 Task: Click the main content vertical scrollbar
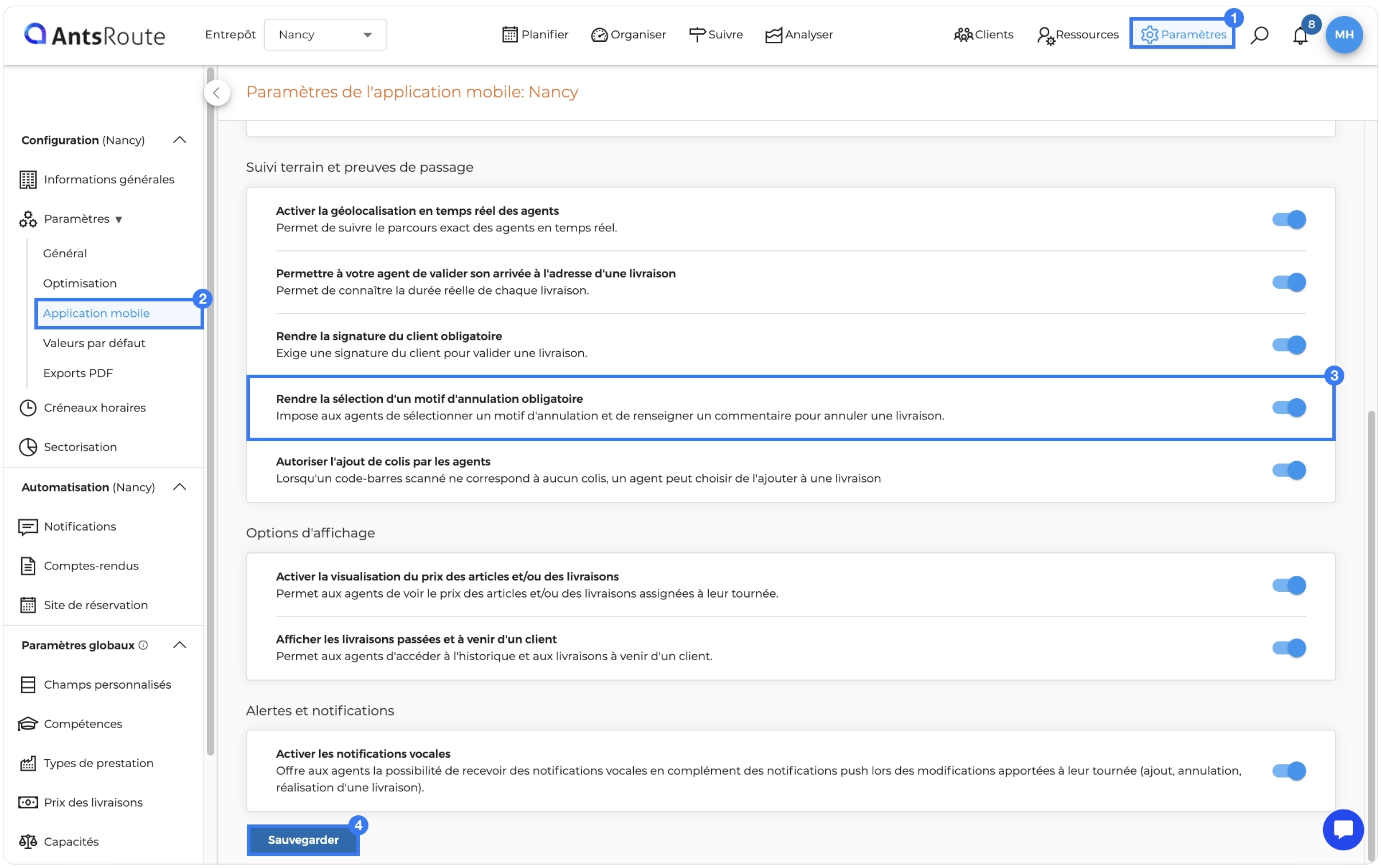coord(1371,631)
